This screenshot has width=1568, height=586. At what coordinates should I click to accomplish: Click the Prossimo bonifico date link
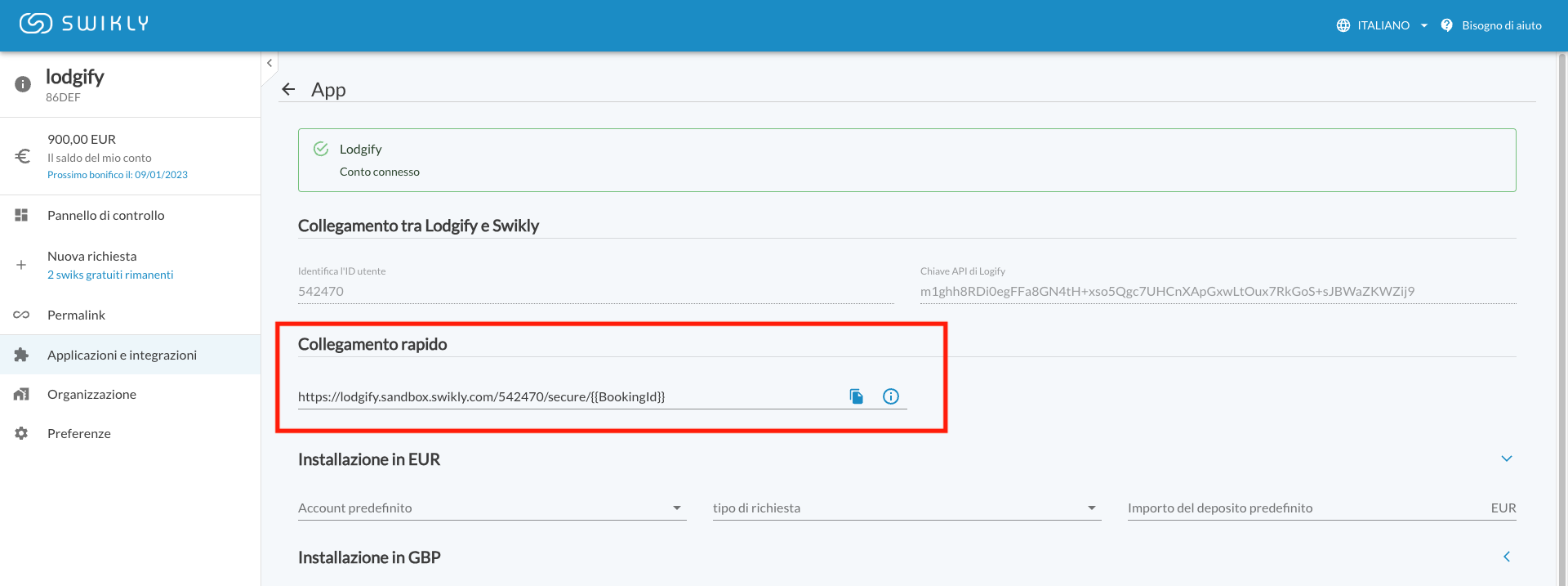(x=118, y=175)
